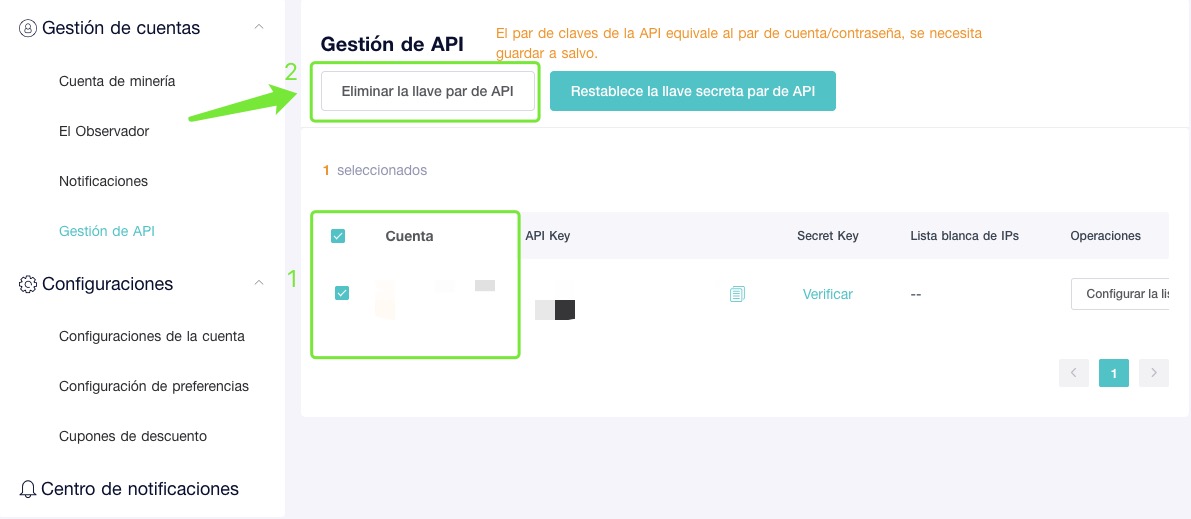This screenshot has width=1191, height=519.
Task: Click Eliminar la llave par de API
Action: click(428, 91)
